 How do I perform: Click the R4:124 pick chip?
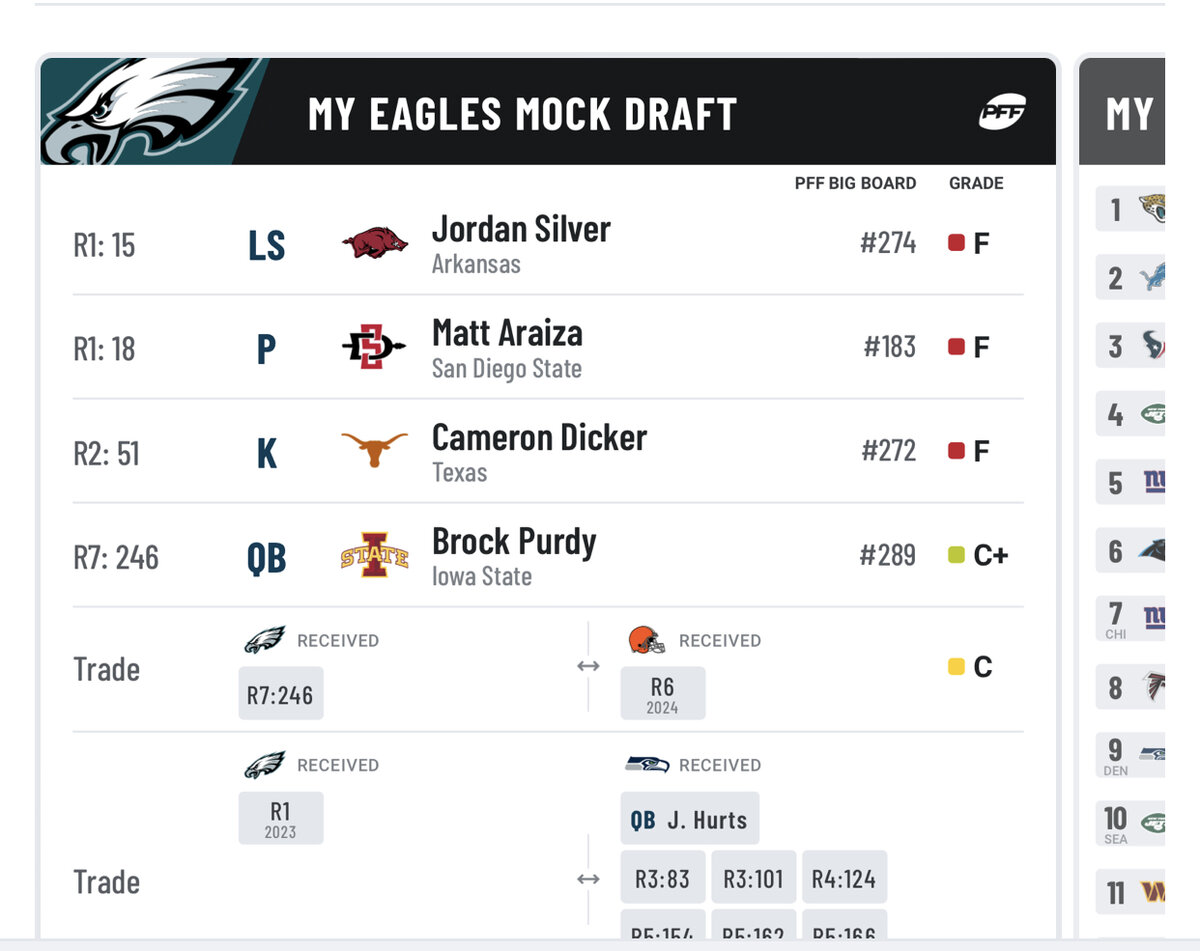click(844, 879)
